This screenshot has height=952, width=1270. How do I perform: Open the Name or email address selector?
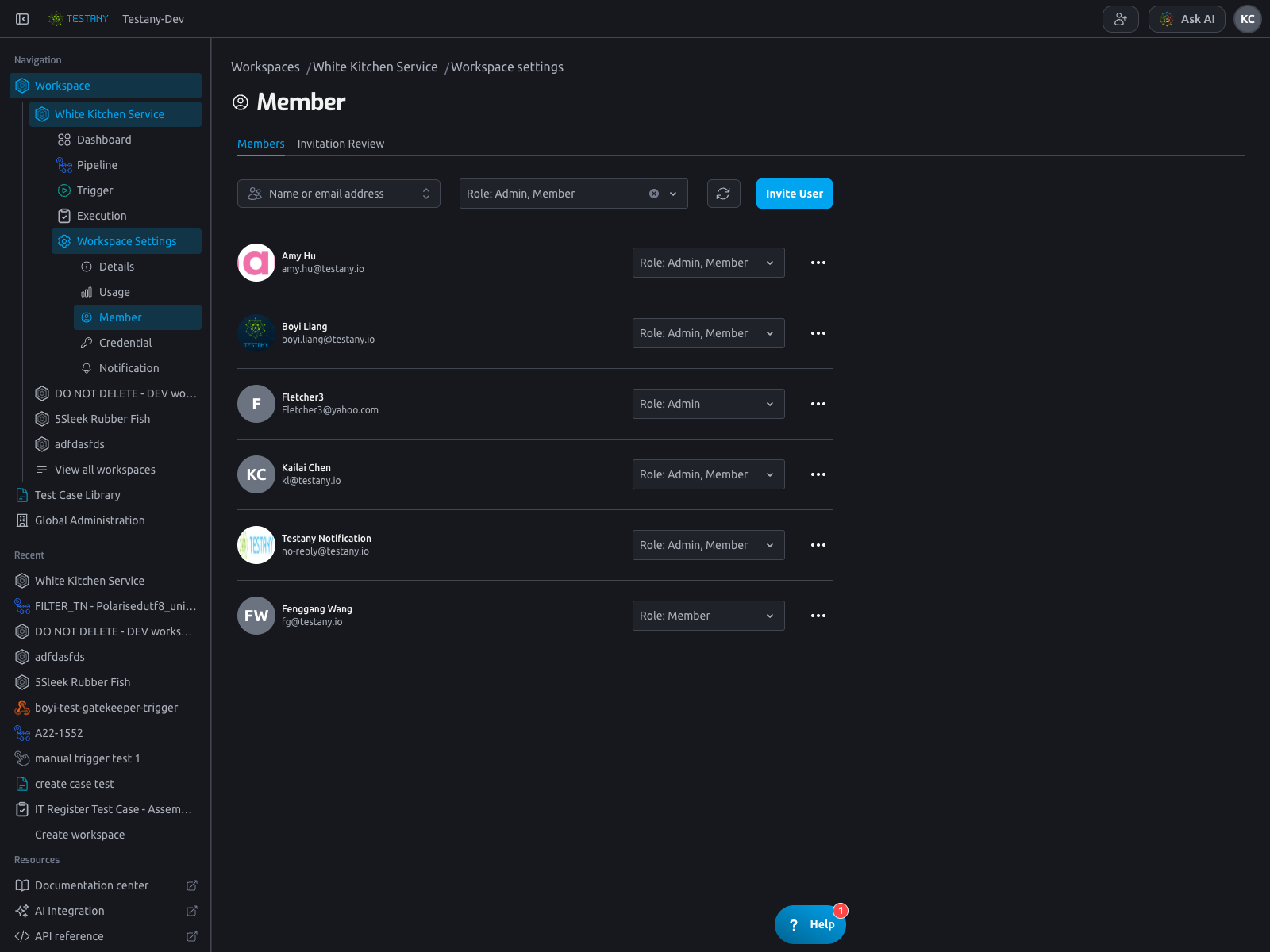click(x=339, y=194)
